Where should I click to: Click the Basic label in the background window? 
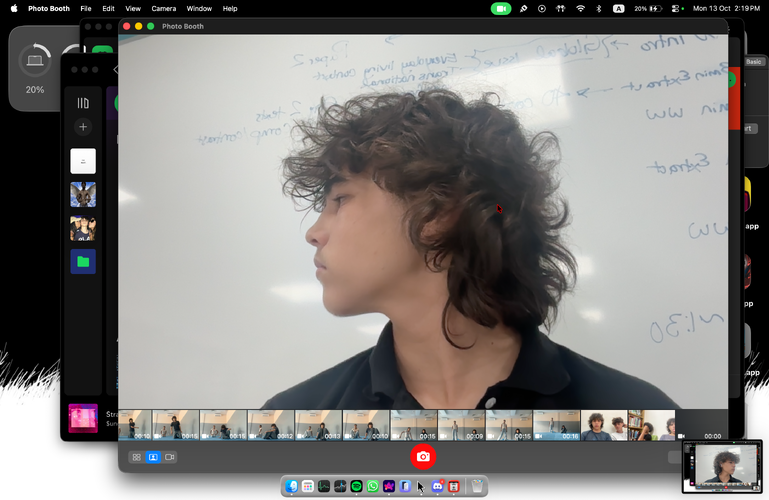click(x=753, y=61)
